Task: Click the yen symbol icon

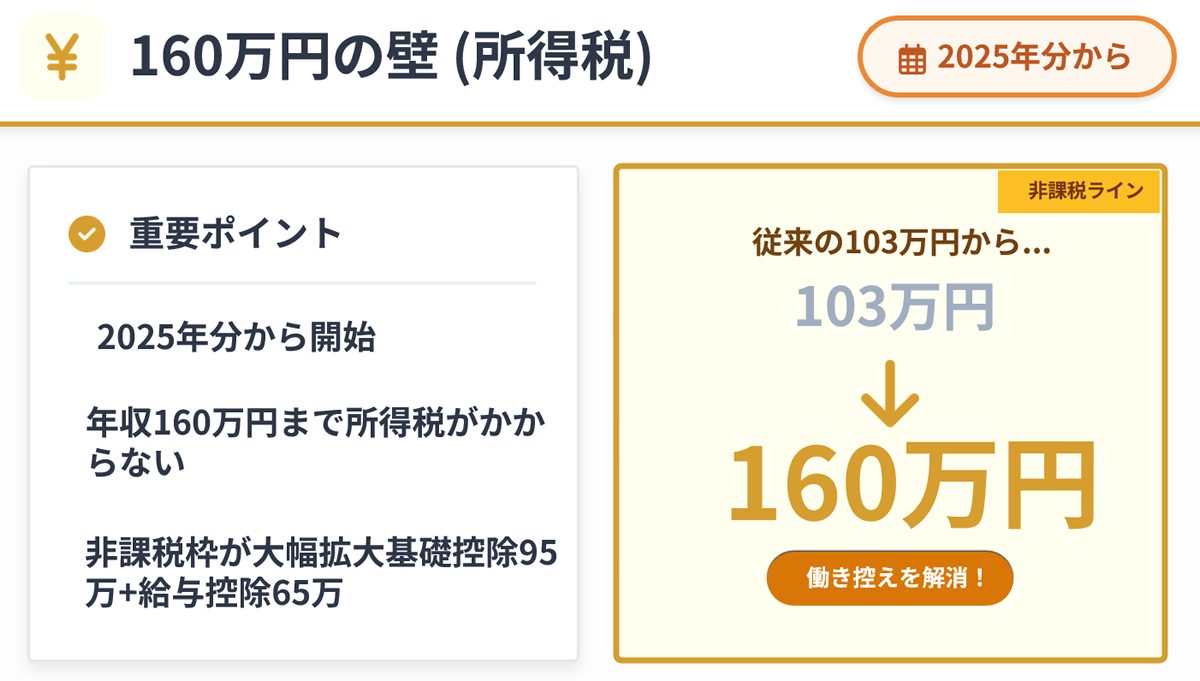Action: click(62, 58)
